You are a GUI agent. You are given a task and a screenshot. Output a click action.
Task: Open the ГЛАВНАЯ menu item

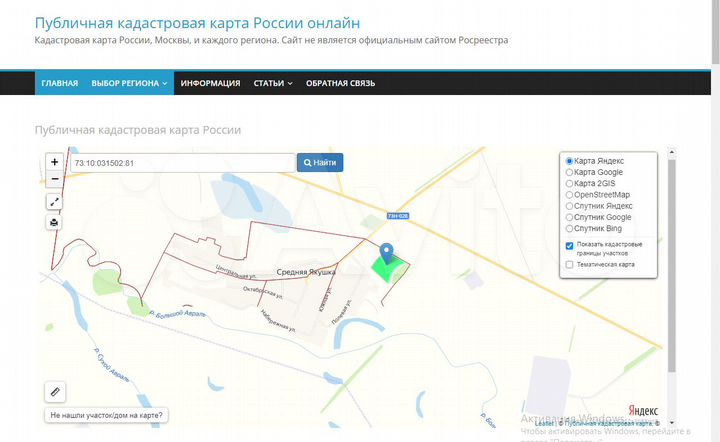60,83
